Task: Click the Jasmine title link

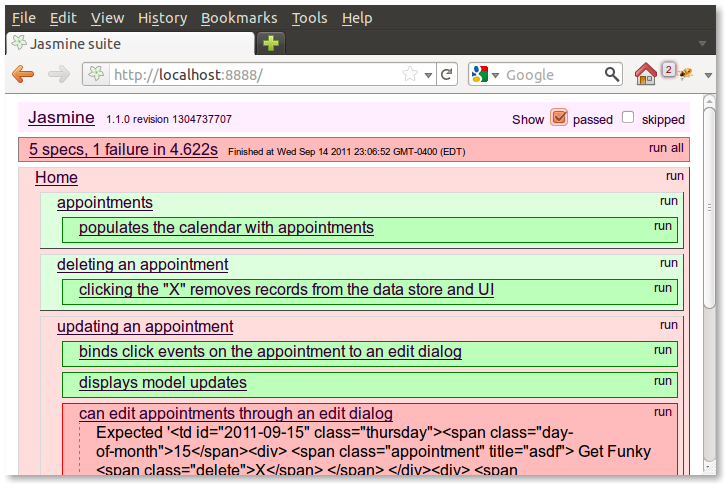Action: (61, 117)
